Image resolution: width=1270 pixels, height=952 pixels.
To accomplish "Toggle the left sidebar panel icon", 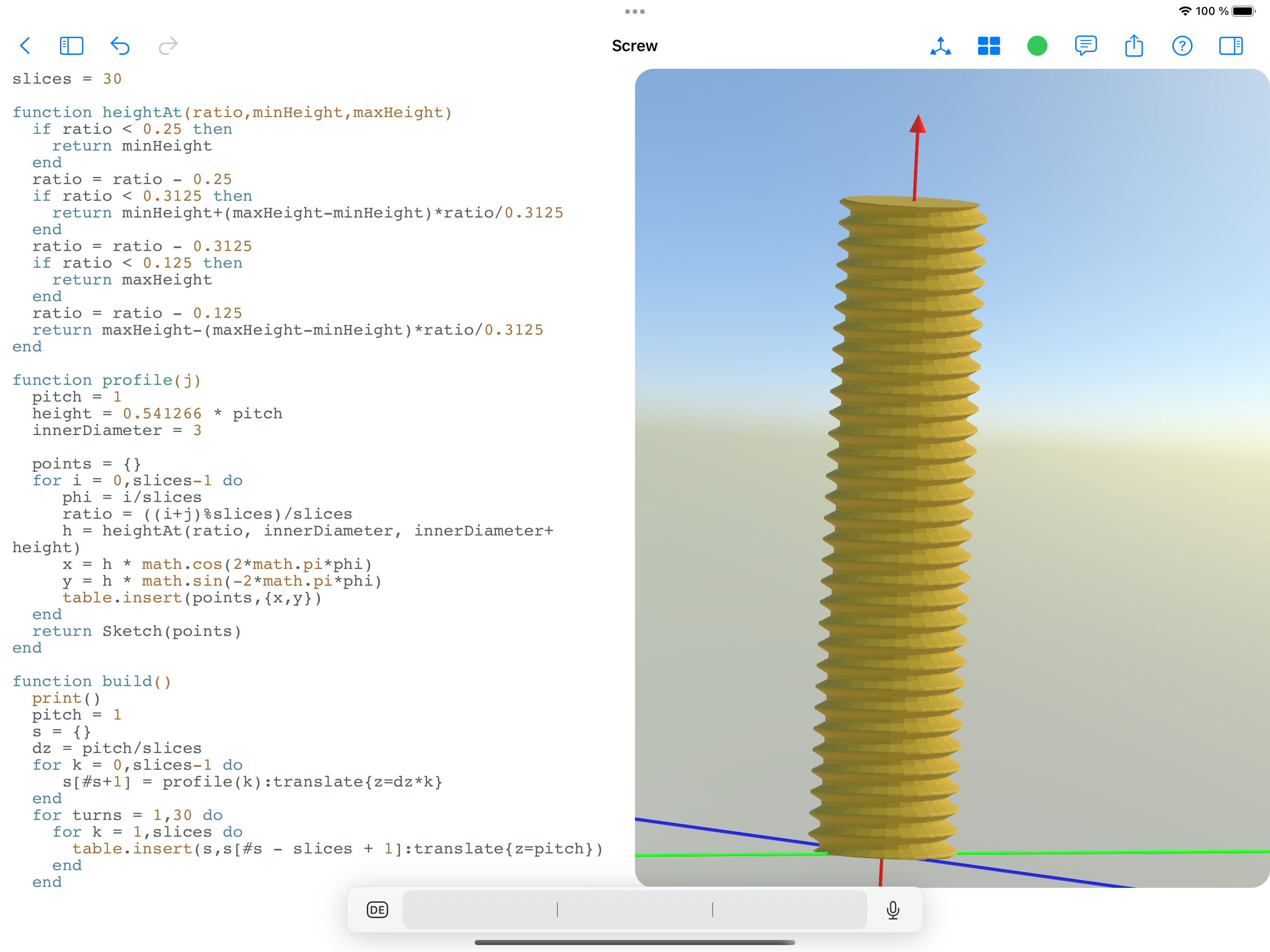I will click(x=71, y=46).
